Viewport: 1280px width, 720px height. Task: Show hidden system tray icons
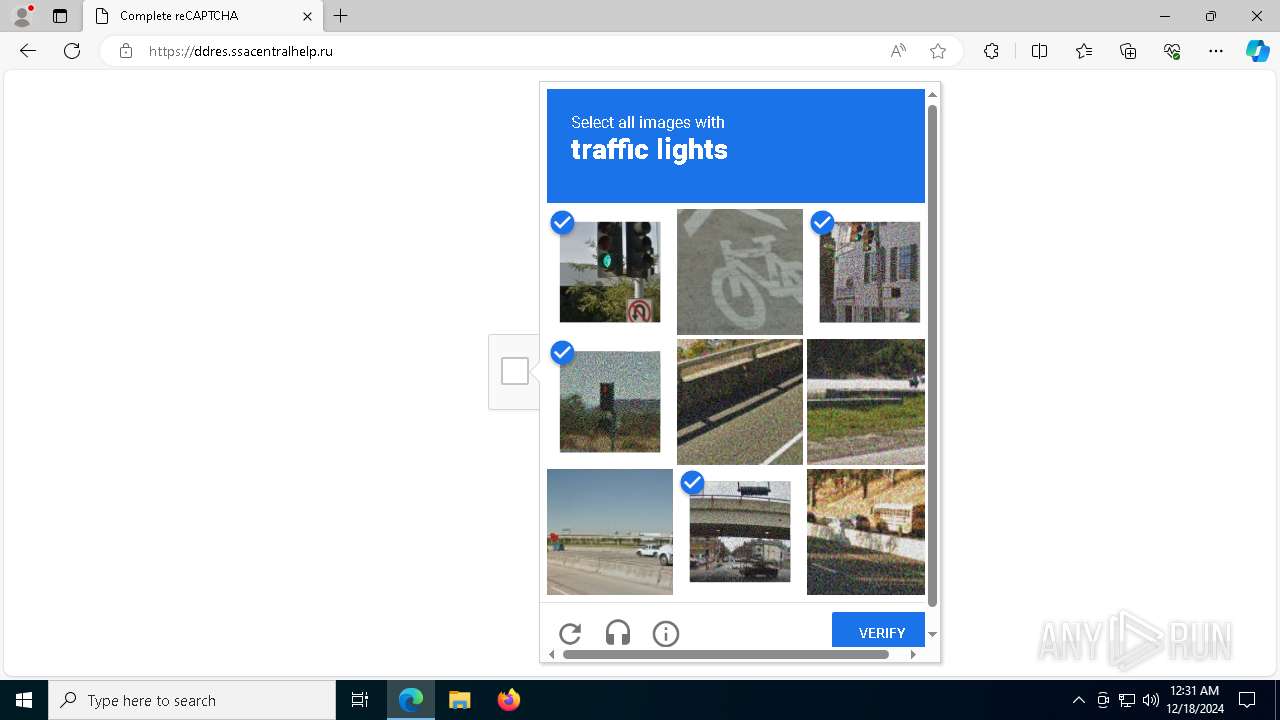pyautogui.click(x=1078, y=700)
